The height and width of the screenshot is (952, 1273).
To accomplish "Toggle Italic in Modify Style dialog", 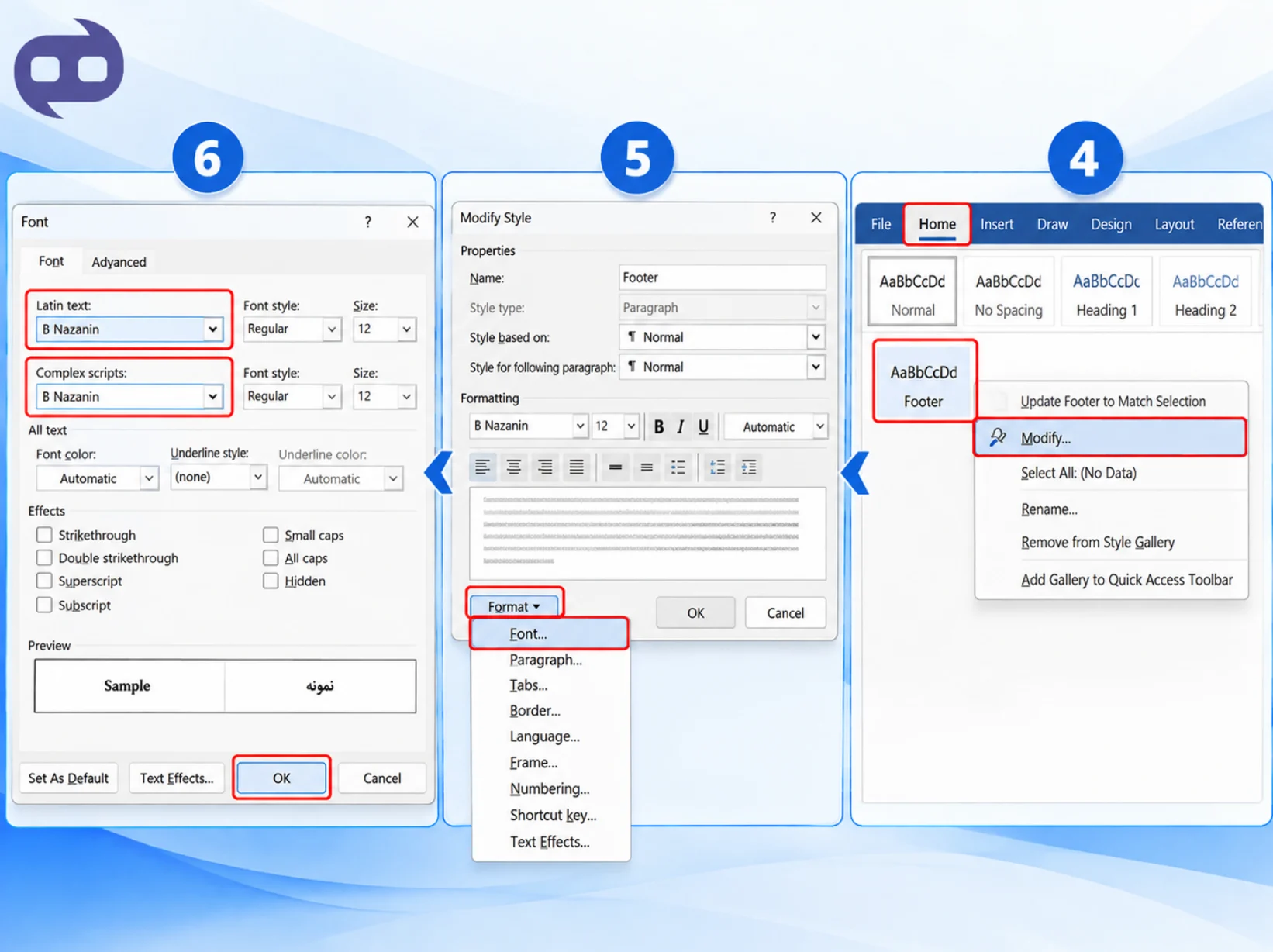I will click(680, 426).
